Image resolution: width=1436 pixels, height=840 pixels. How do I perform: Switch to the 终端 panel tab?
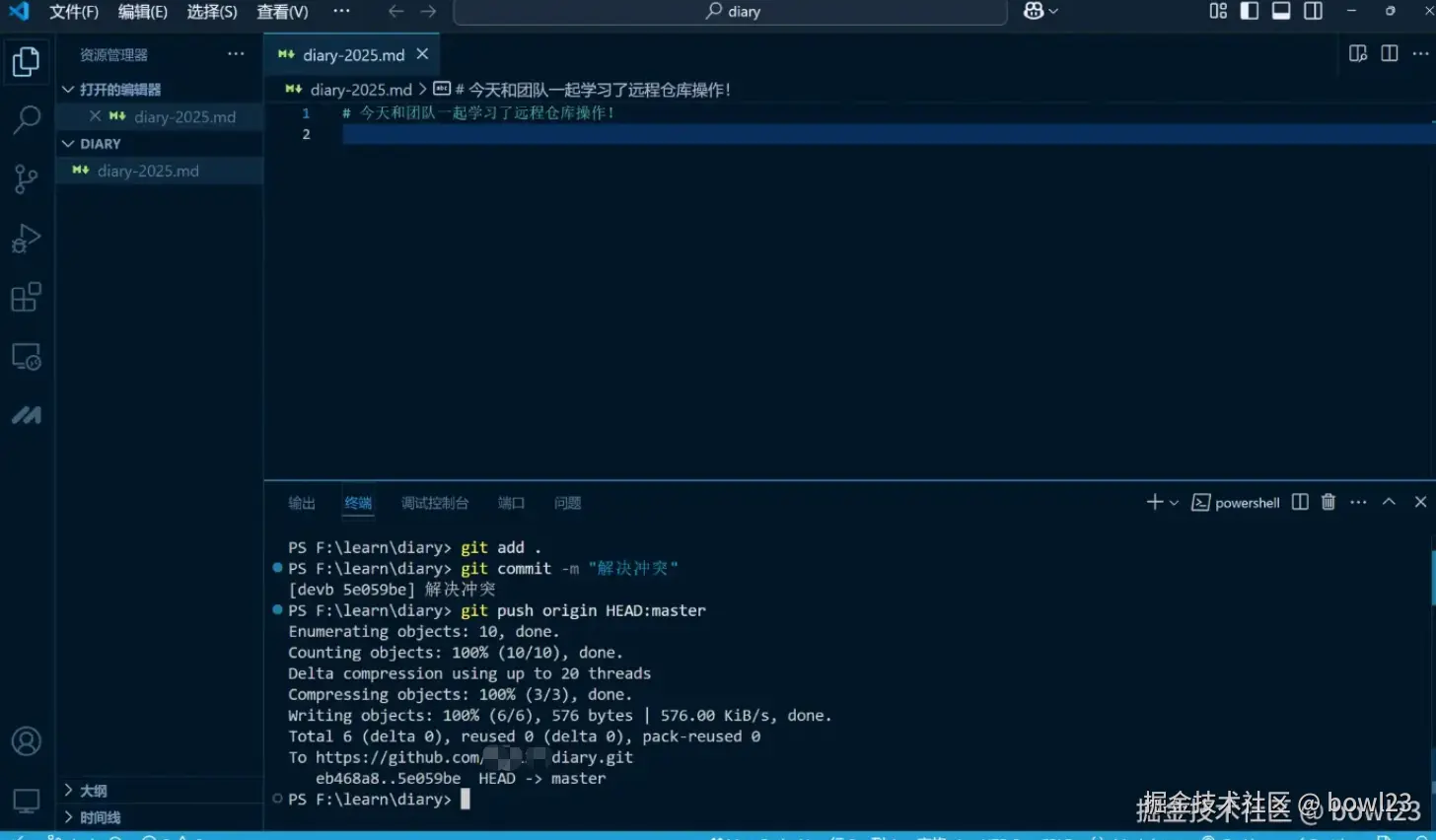(358, 503)
